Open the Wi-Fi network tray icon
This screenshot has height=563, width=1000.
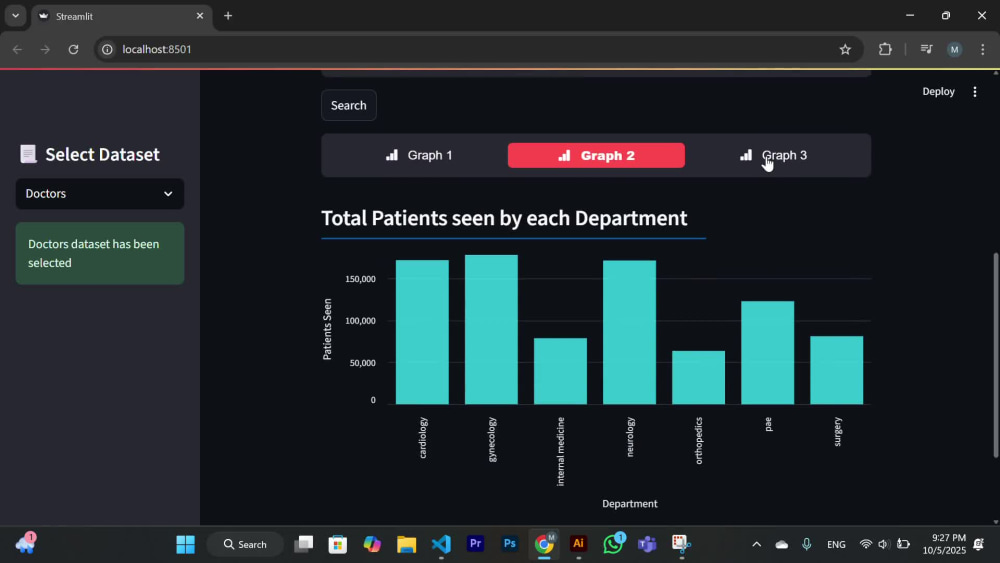click(x=865, y=544)
